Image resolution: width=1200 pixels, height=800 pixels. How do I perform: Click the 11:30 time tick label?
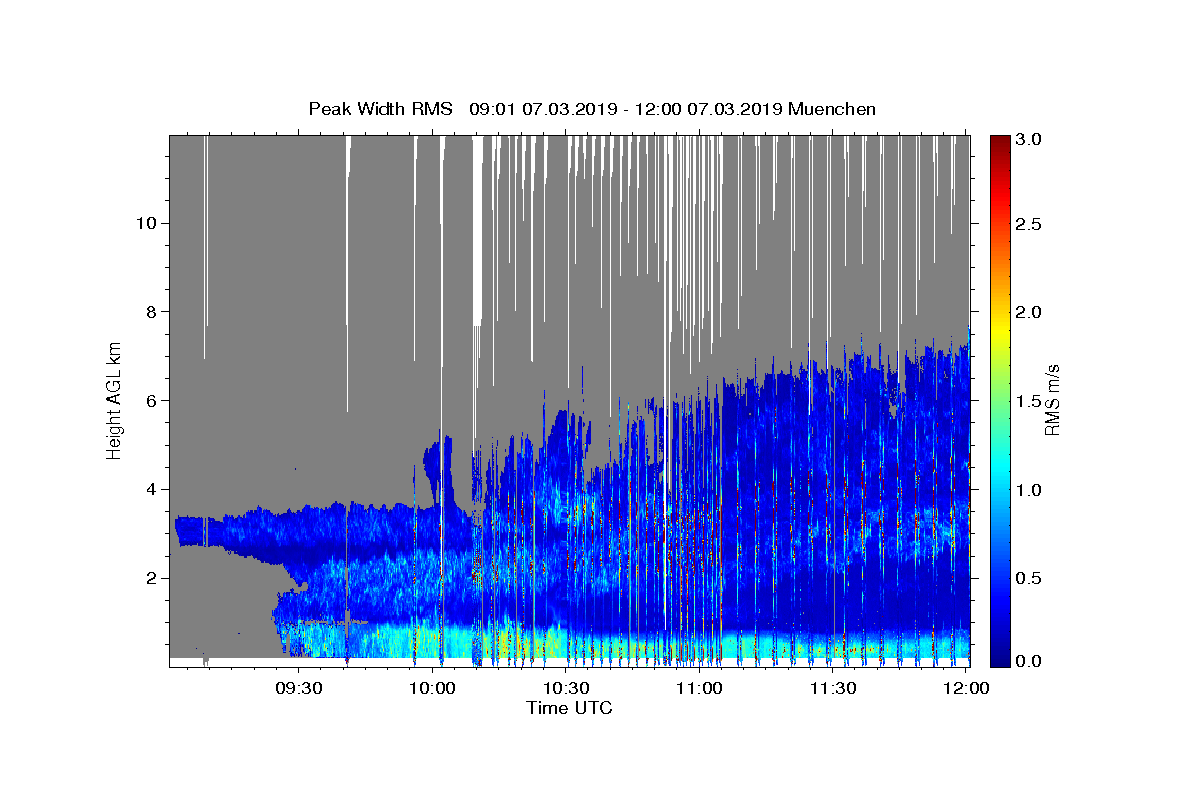click(x=833, y=689)
